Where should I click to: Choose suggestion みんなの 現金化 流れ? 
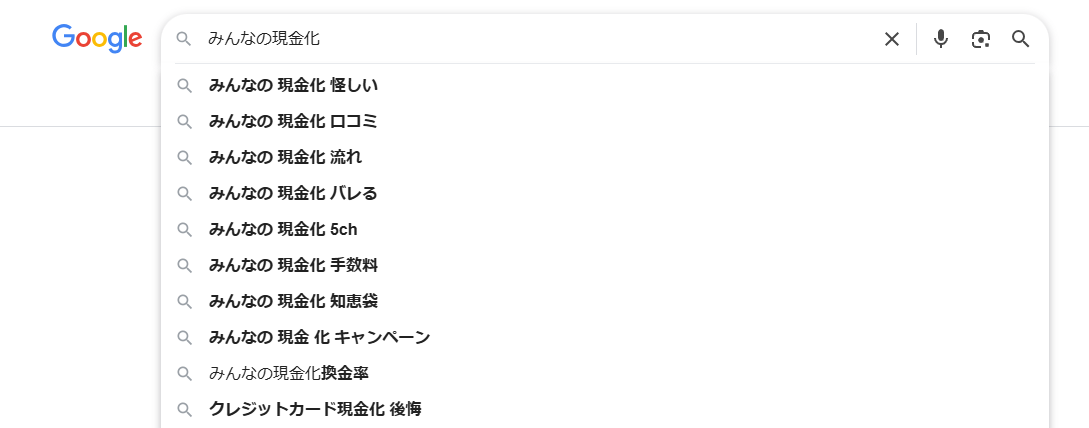285,158
